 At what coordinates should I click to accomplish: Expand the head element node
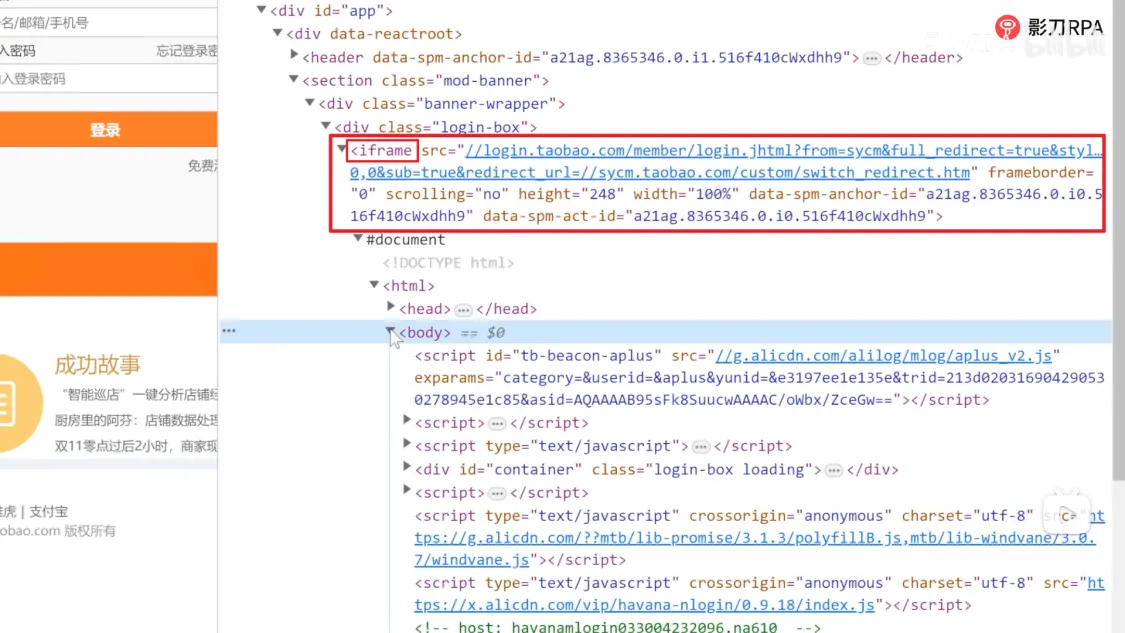click(x=391, y=306)
